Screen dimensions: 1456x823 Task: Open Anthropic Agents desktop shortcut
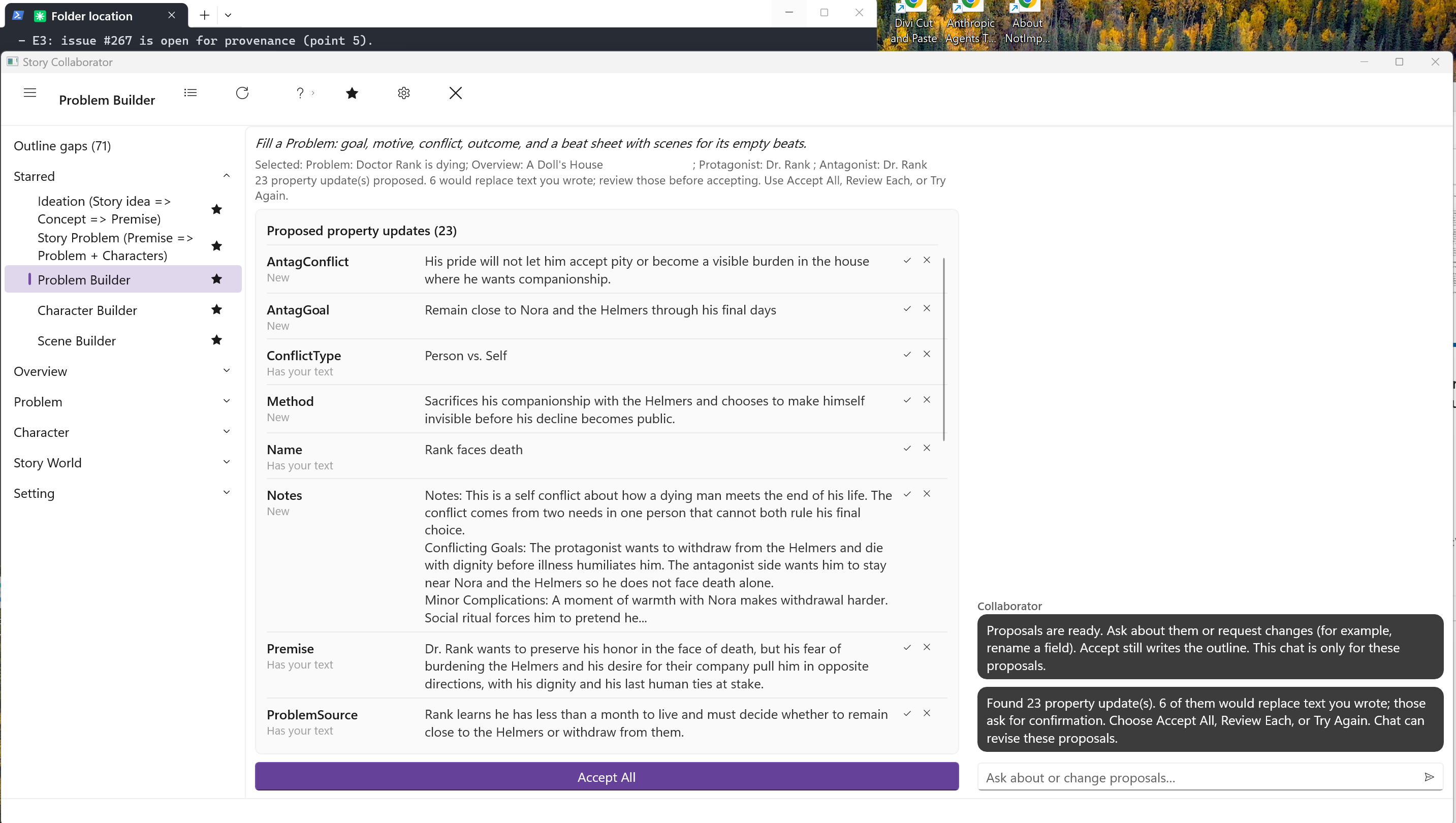pos(970,23)
